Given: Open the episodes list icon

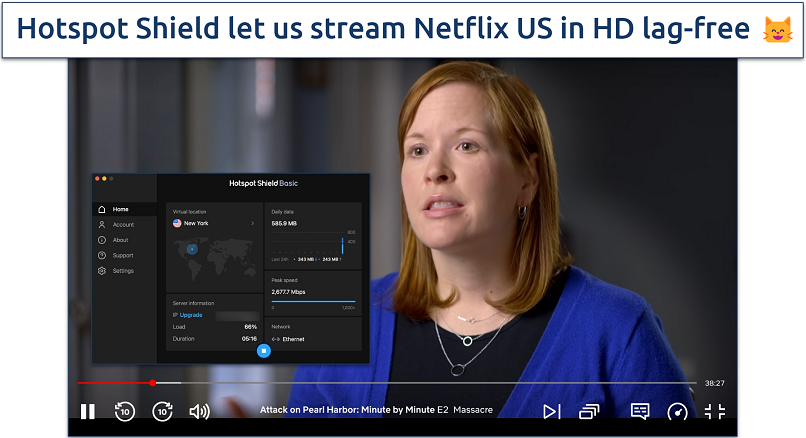Looking at the screenshot, I should (x=589, y=411).
